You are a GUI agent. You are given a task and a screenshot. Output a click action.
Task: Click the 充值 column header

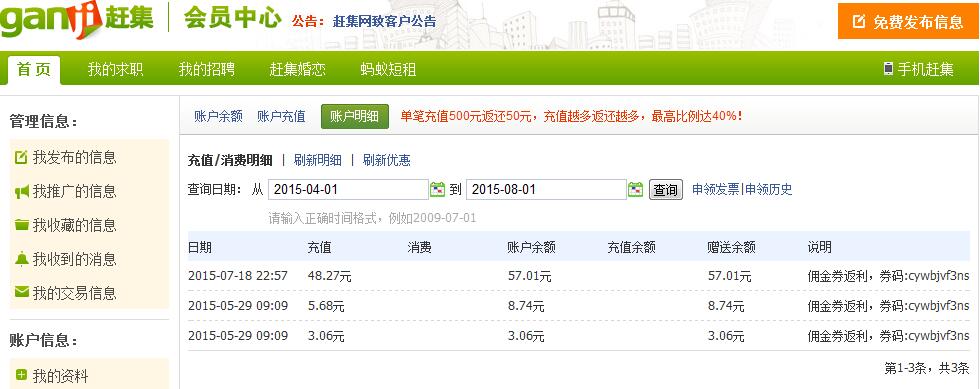click(x=319, y=248)
